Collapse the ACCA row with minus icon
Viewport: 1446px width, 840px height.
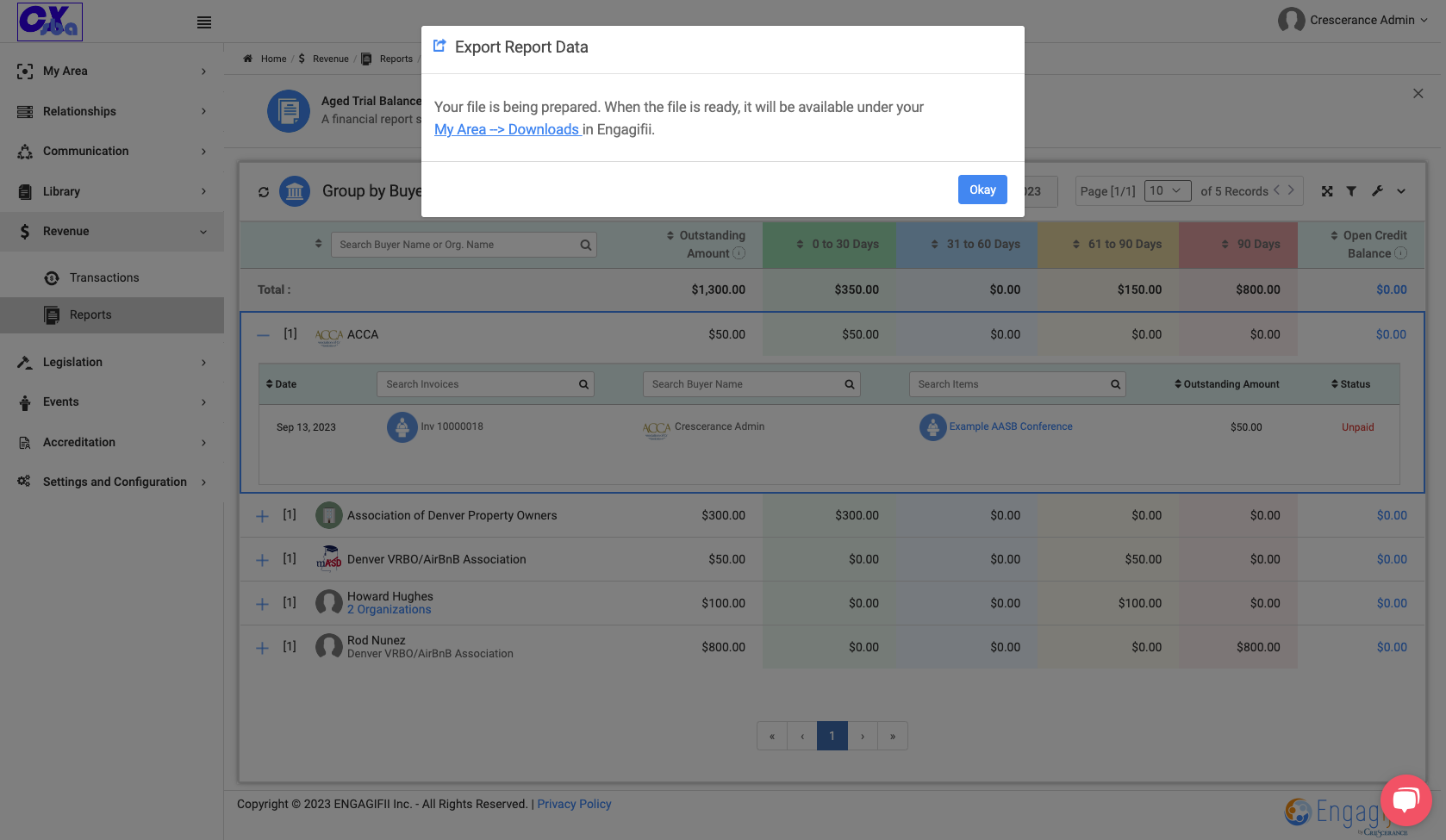263,335
